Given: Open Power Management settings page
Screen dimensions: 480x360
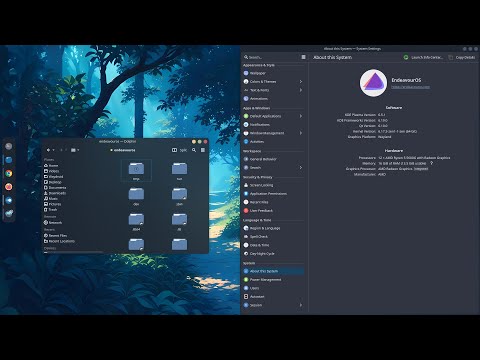Looking at the screenshot, I should pyautogui.click(x=273, y=280).
